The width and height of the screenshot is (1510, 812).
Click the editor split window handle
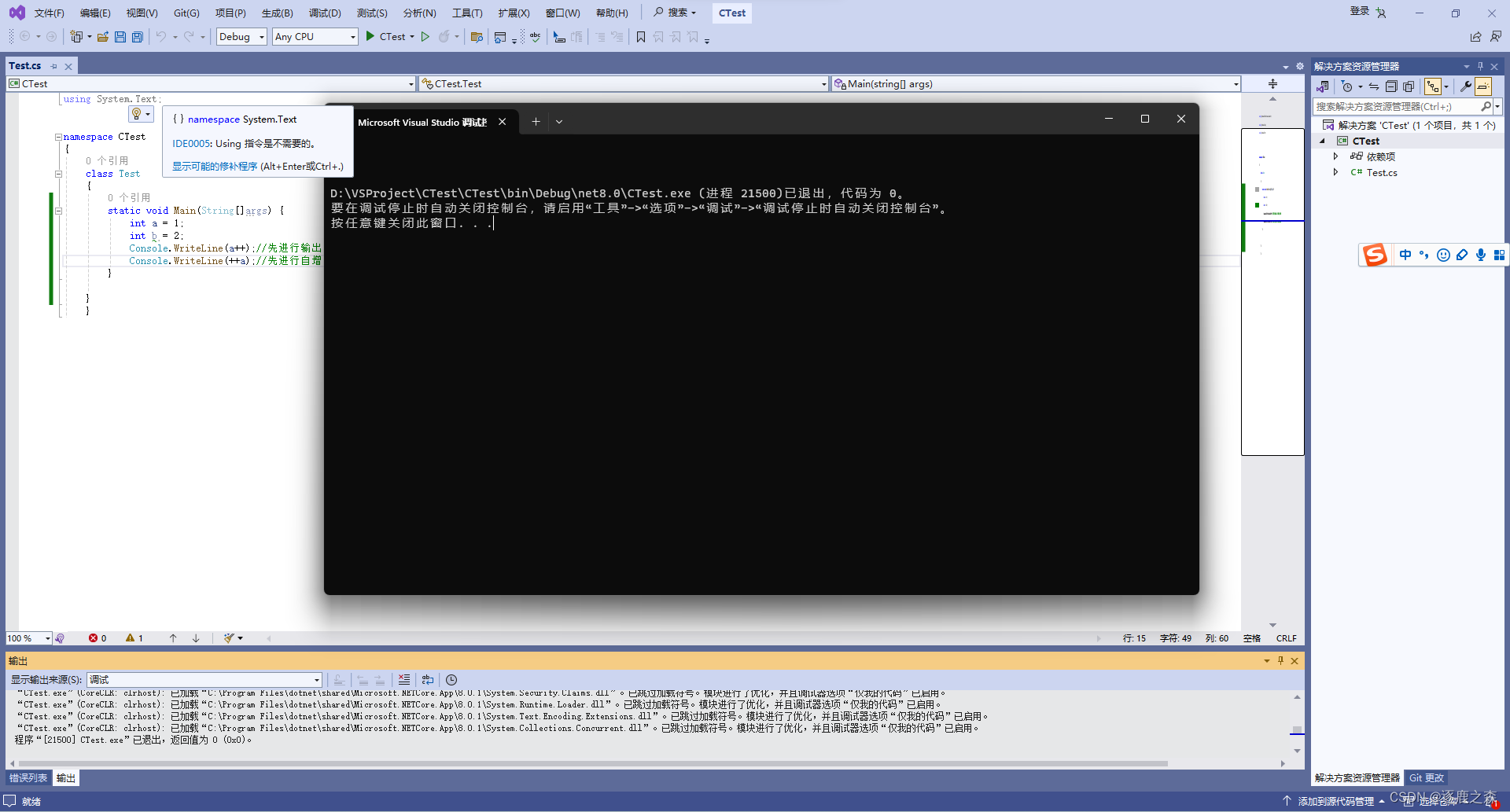(x=1272, y=84)
